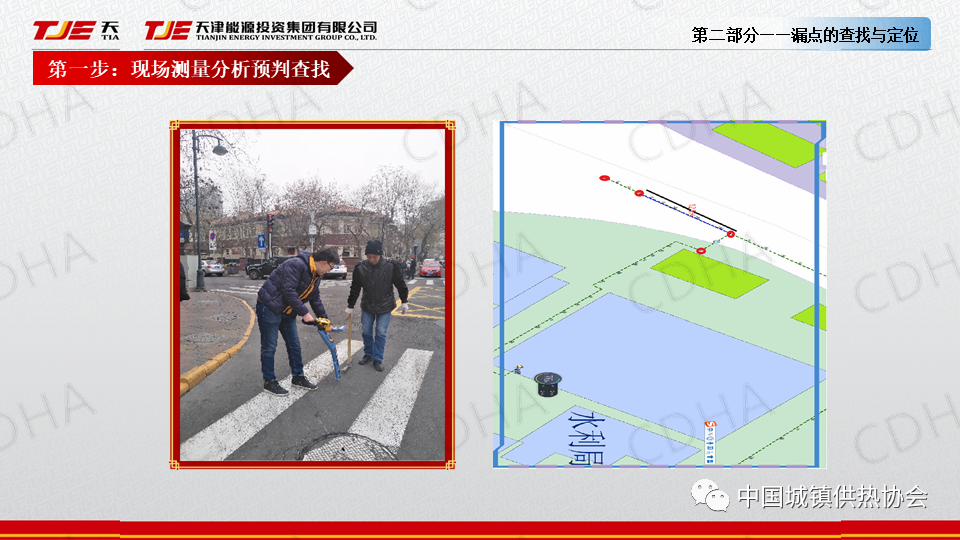Click the black manhole device icon on map
The height and width of the screenshot is (540, 960).
[546, 383]
